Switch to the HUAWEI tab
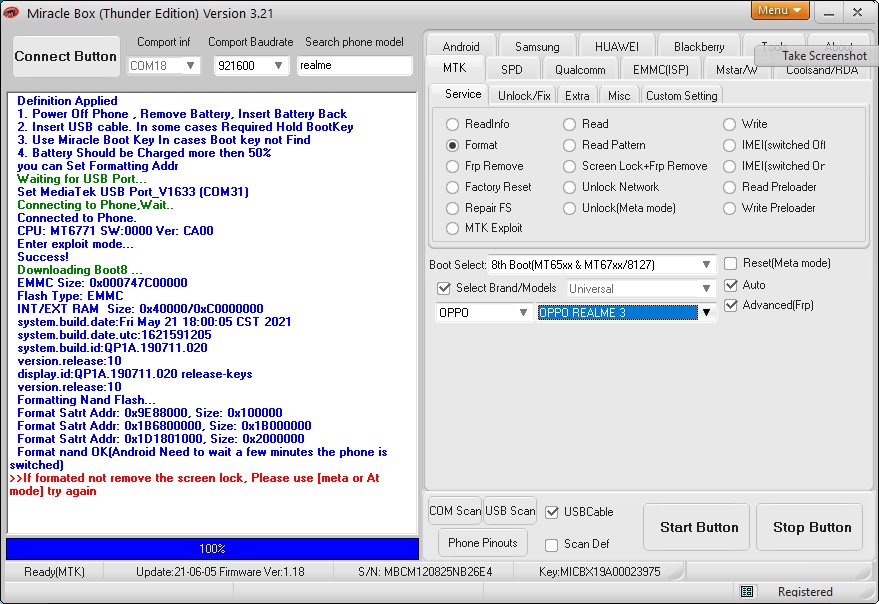The width and height of the screenshot is (879, 604). pyautogui.click(x=617, y=47)
